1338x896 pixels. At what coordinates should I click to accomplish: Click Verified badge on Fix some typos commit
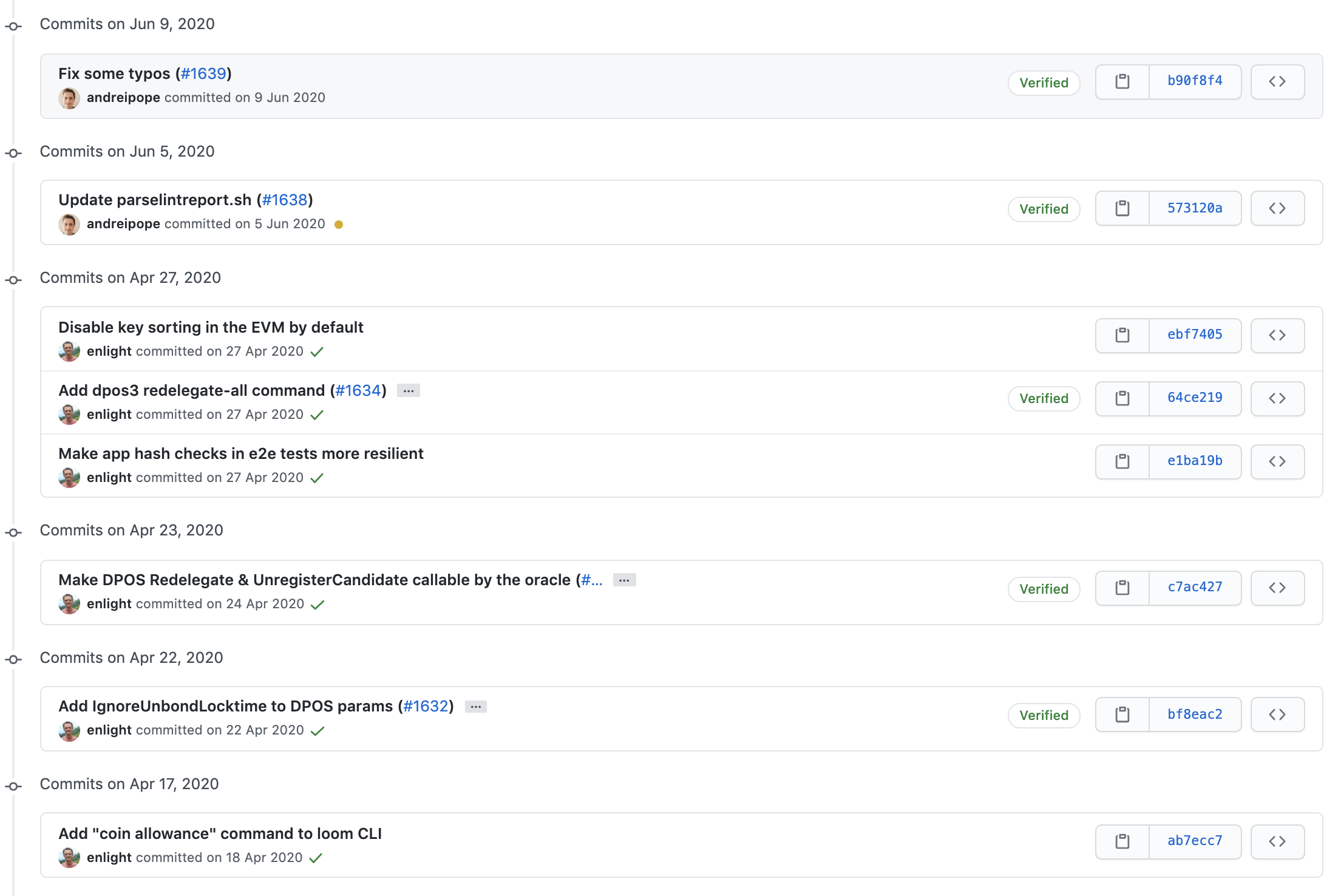tap(1044, 83)
